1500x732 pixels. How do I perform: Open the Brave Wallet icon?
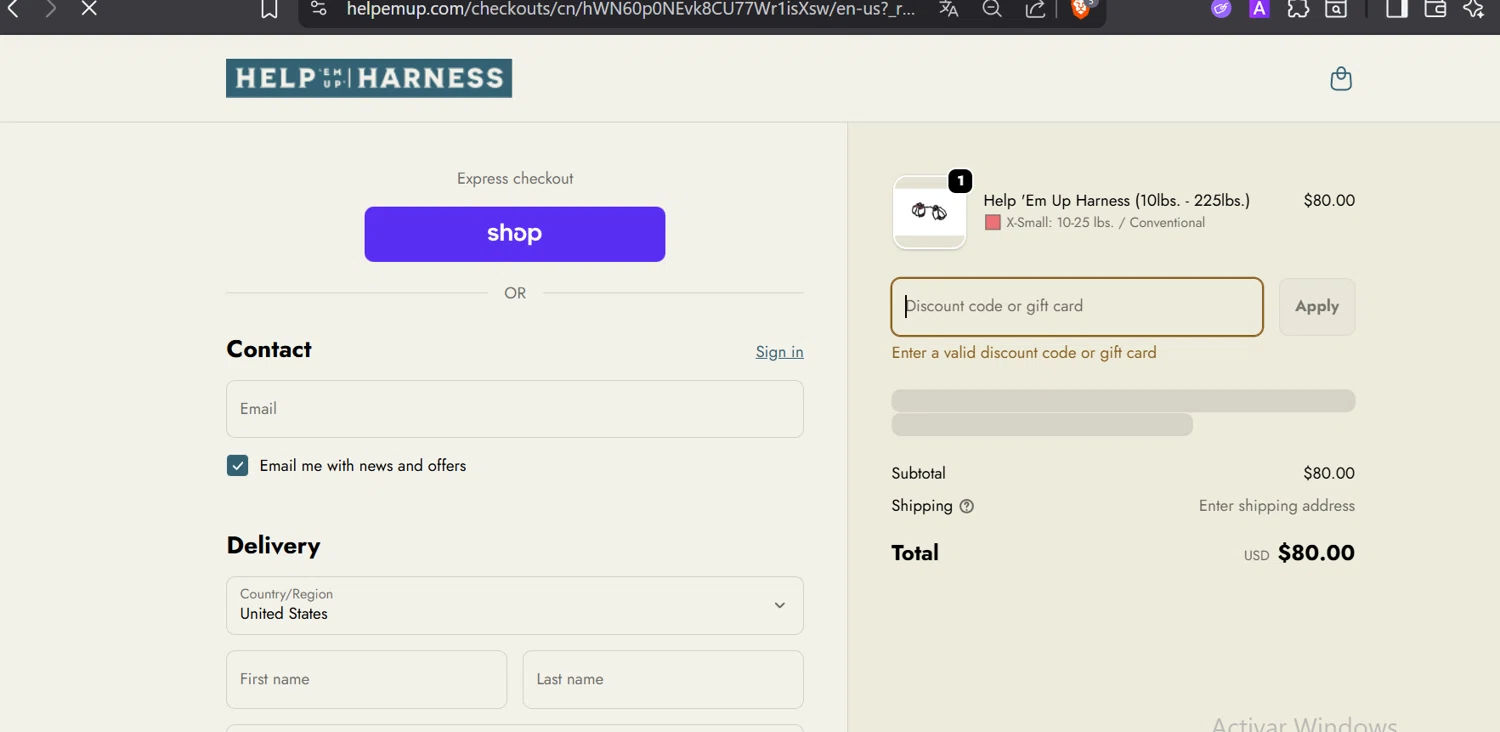point(1435,9)
